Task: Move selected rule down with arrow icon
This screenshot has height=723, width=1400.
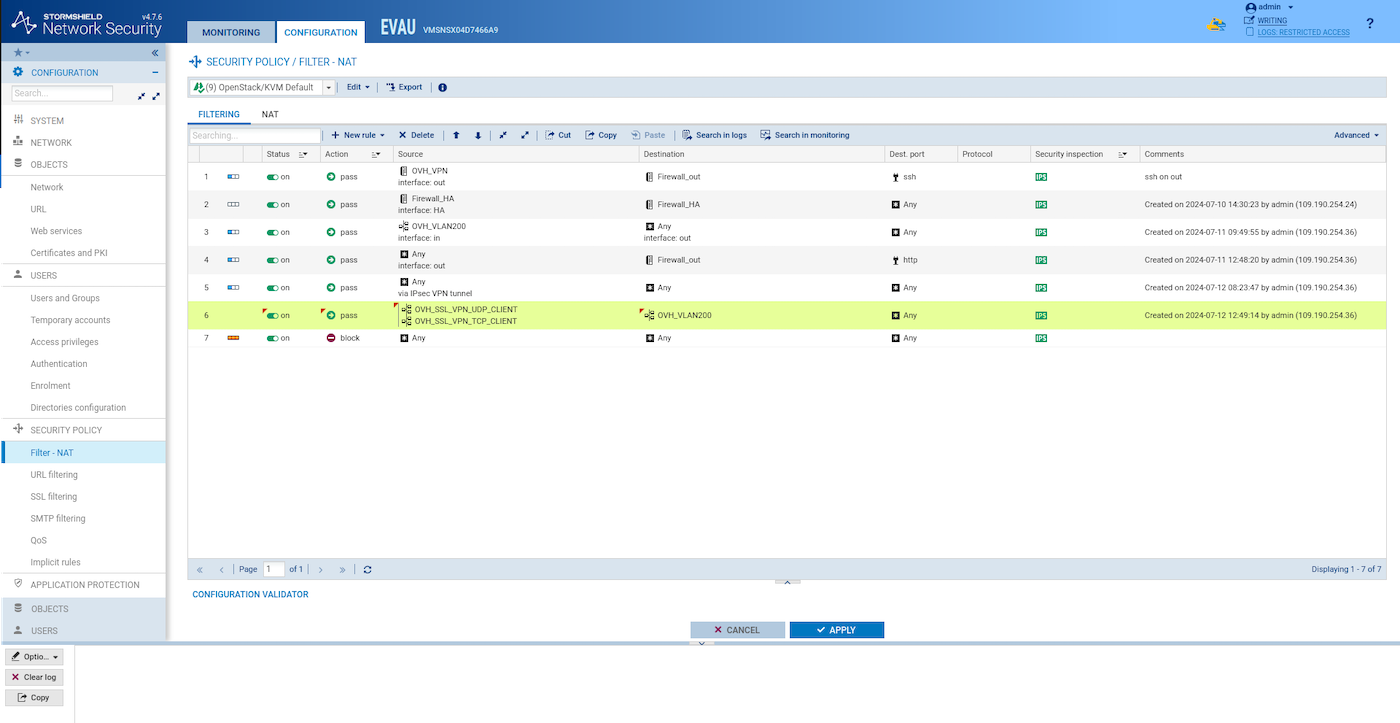Action: click(478, 135)
